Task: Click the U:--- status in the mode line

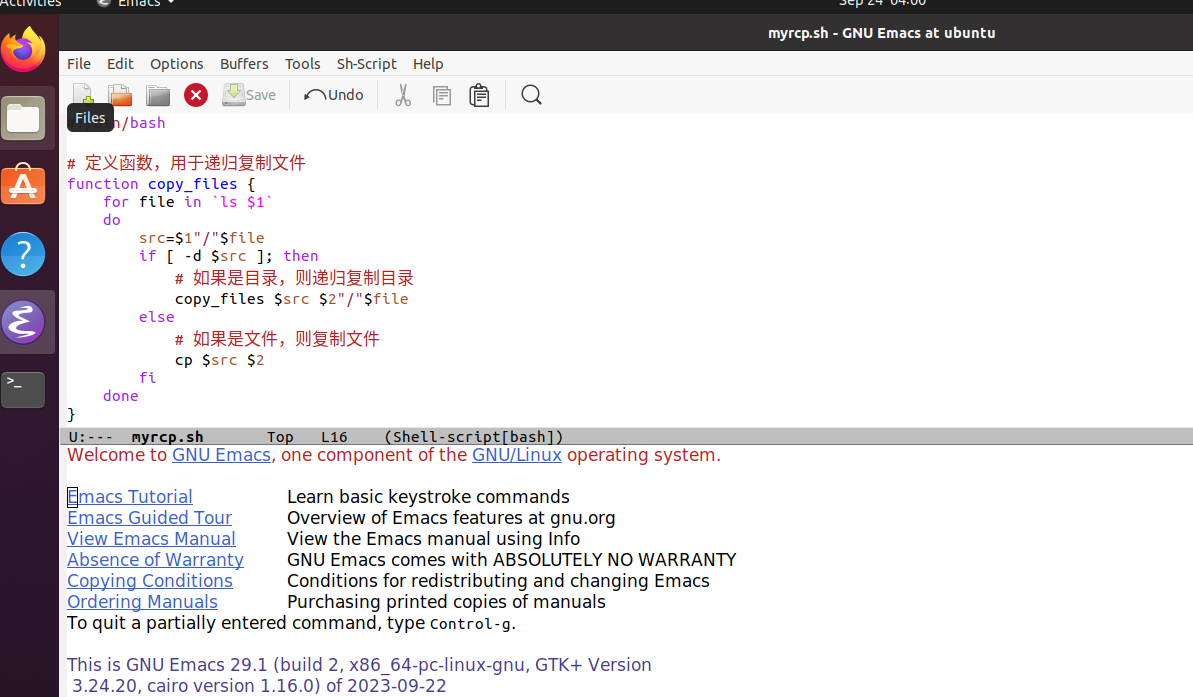Action: 91,437
